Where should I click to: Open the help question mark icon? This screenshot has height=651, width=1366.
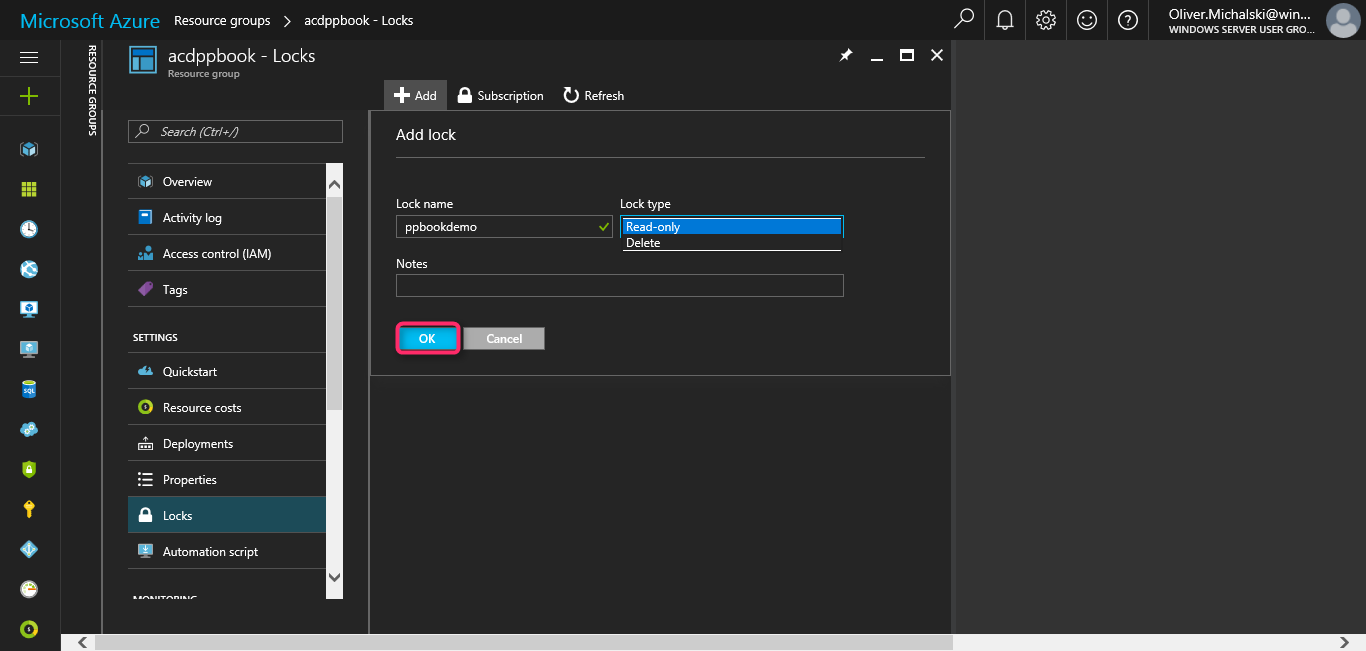point(1128,20)
